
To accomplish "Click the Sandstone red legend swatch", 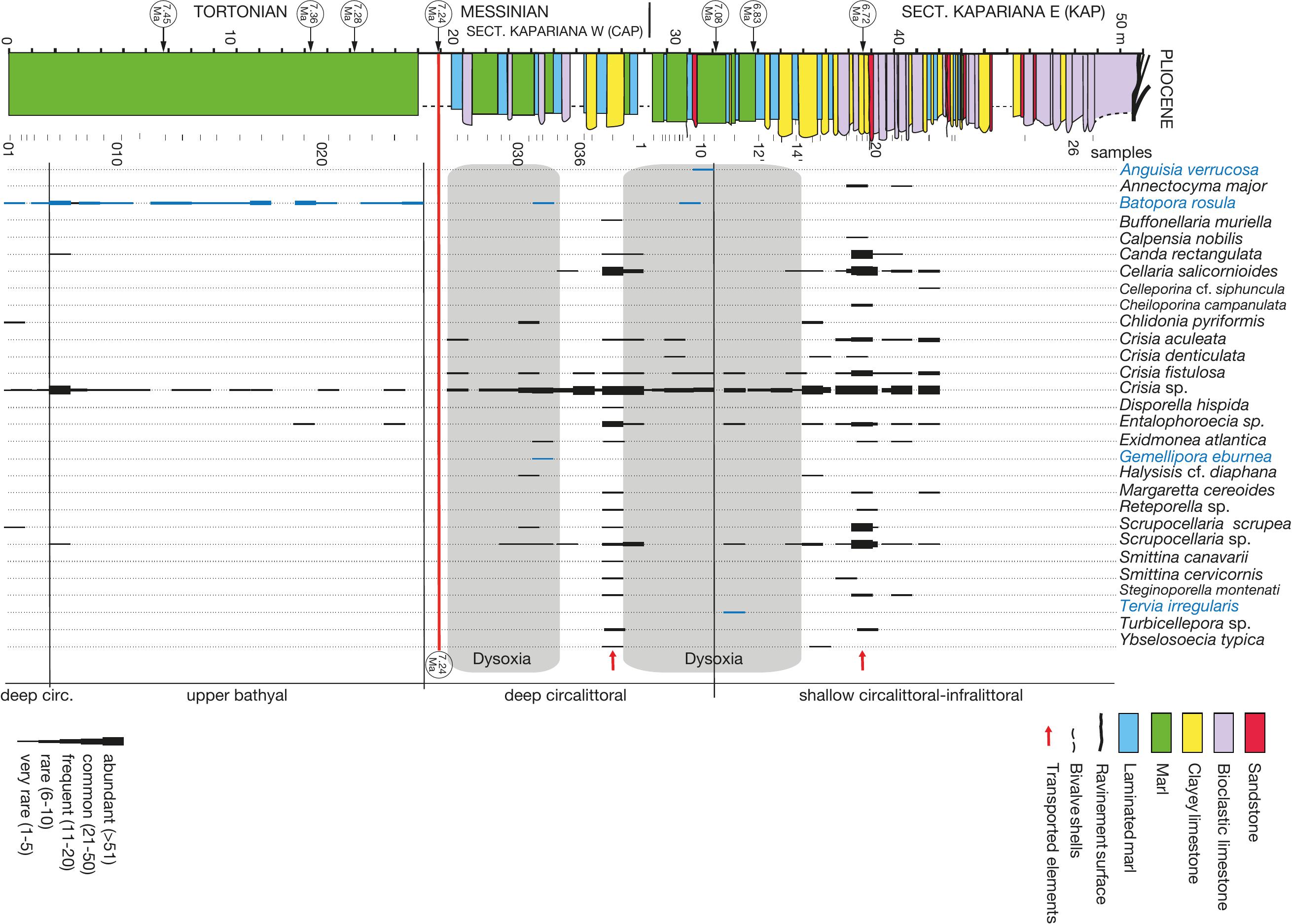I will click(x=1255, y=732).
